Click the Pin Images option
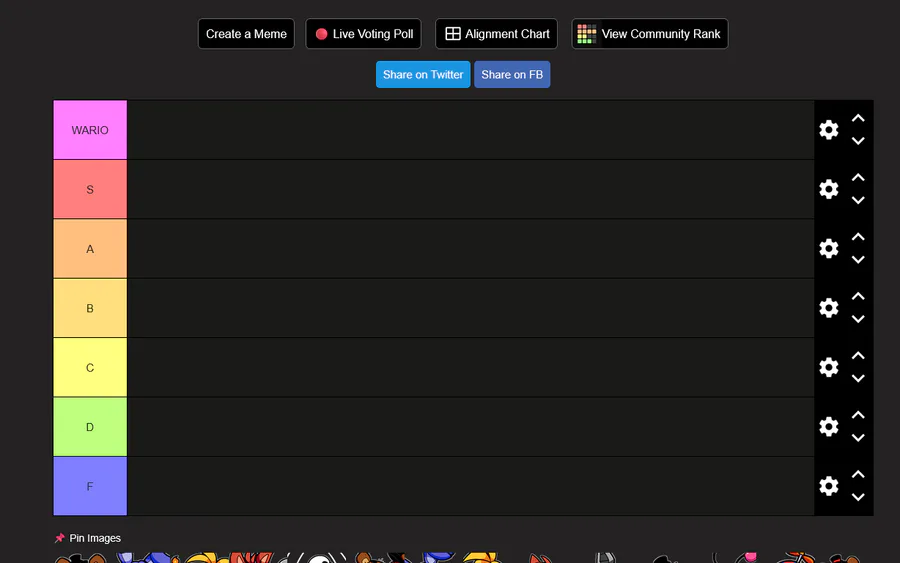 88,538
